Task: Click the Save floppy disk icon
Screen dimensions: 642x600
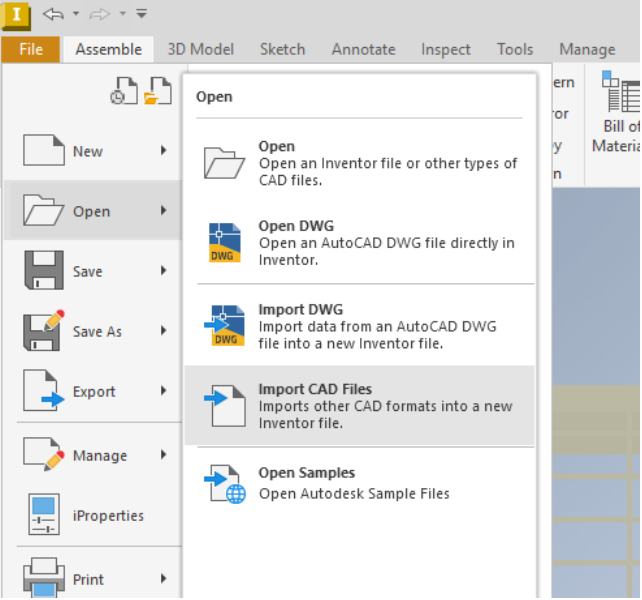Action: 44,270
